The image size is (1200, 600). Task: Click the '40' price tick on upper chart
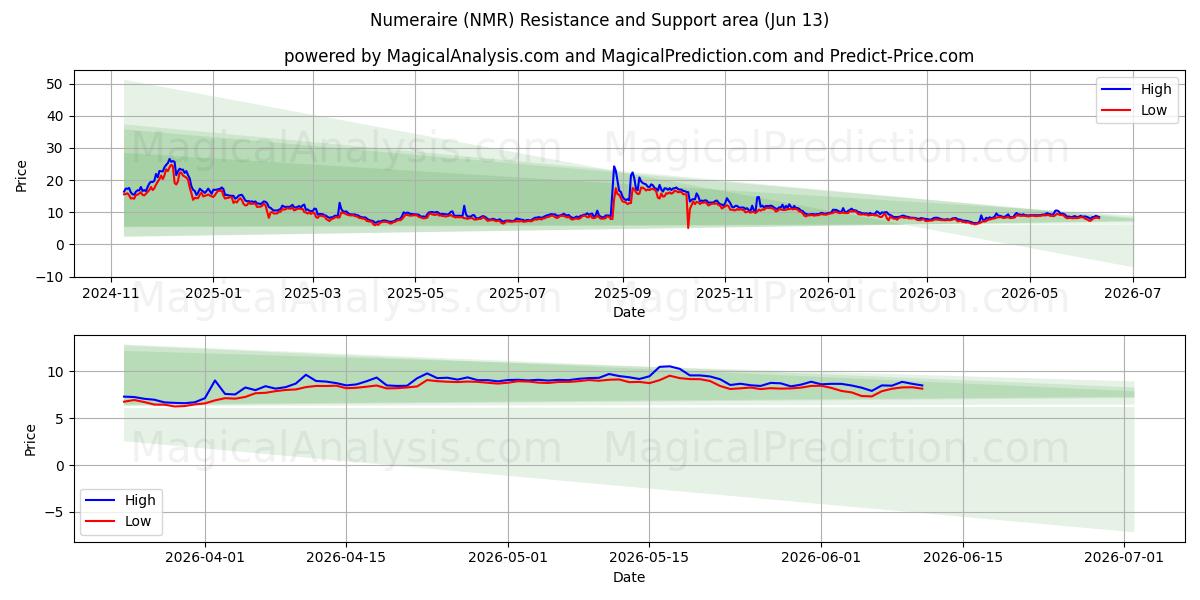(56, 116)
